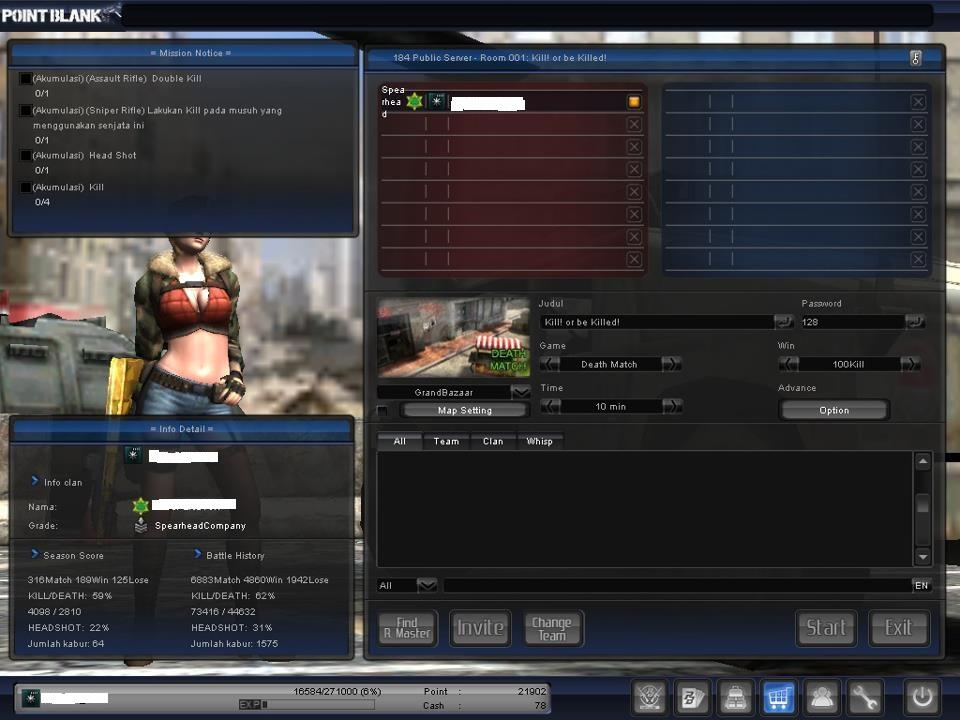This screenshot has height=720, width=960.
Task: Click the grade chevron icon beside SpearheadCompany
Action: coord(141,525)
